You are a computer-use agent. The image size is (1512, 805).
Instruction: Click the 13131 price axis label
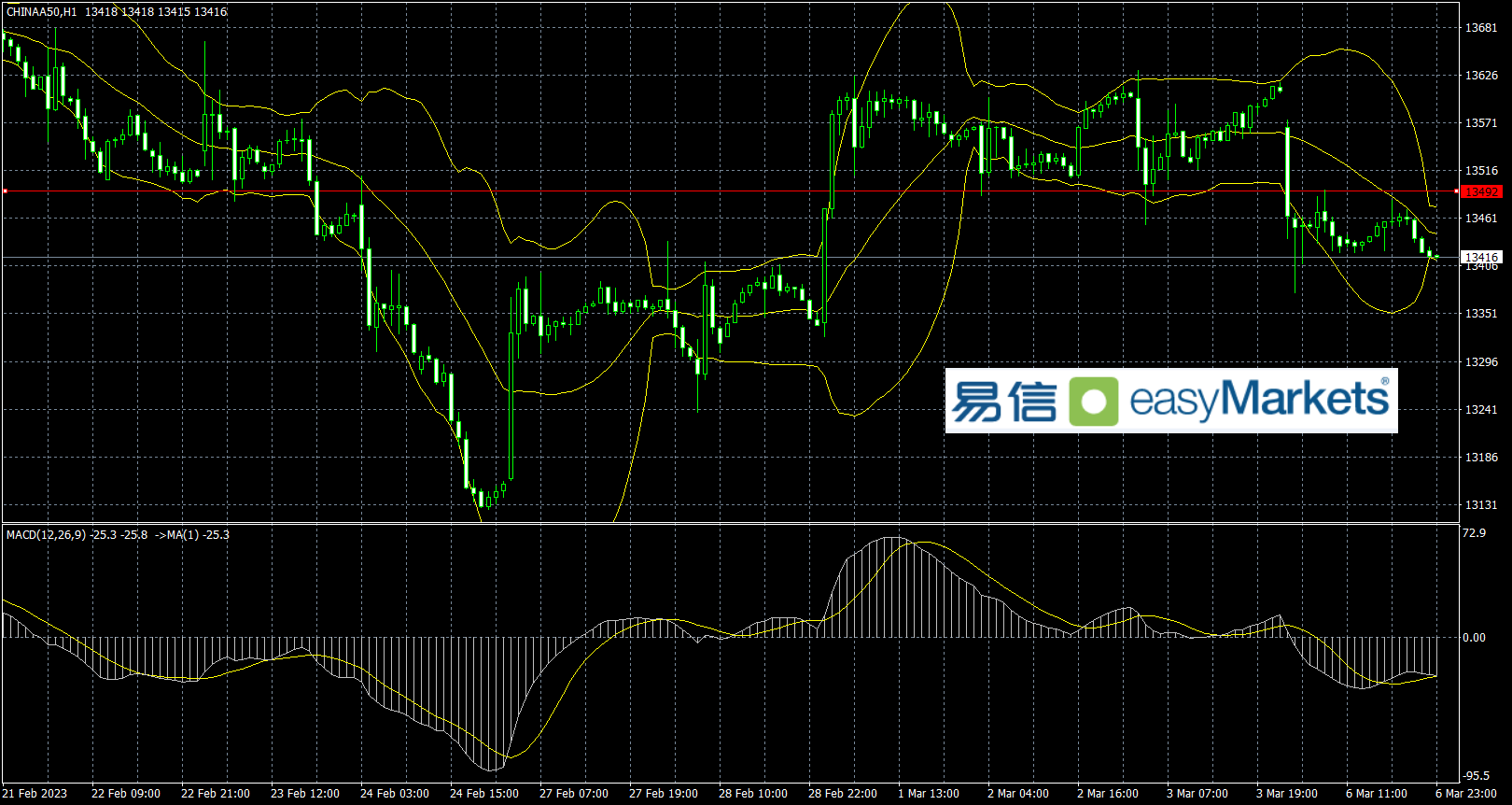[1481, 505]
